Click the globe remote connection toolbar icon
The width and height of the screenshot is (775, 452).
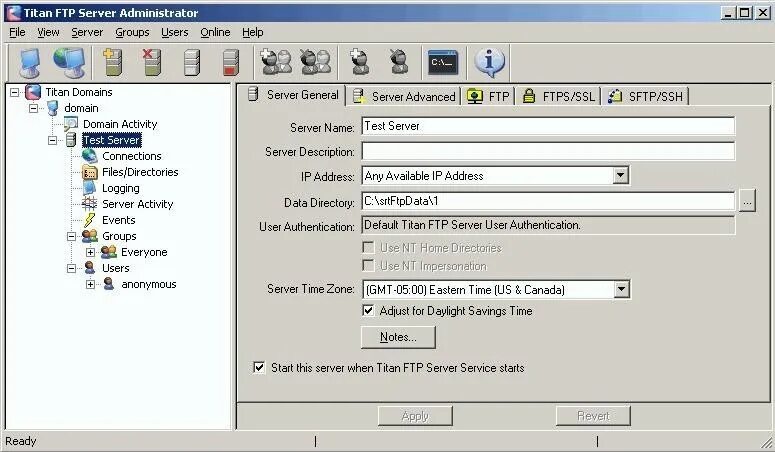(x=69, y=62)
